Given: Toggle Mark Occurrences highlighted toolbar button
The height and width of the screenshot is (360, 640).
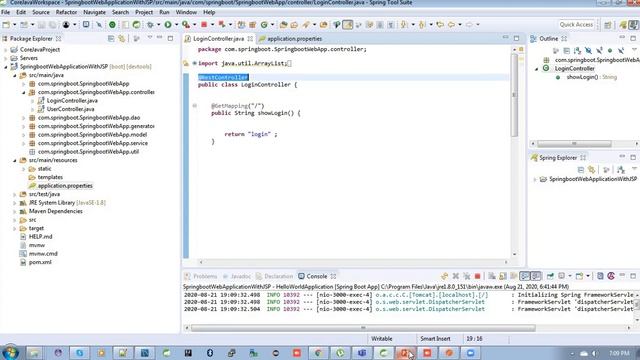Looking at the screenshot, I should [x=347, y=24].
